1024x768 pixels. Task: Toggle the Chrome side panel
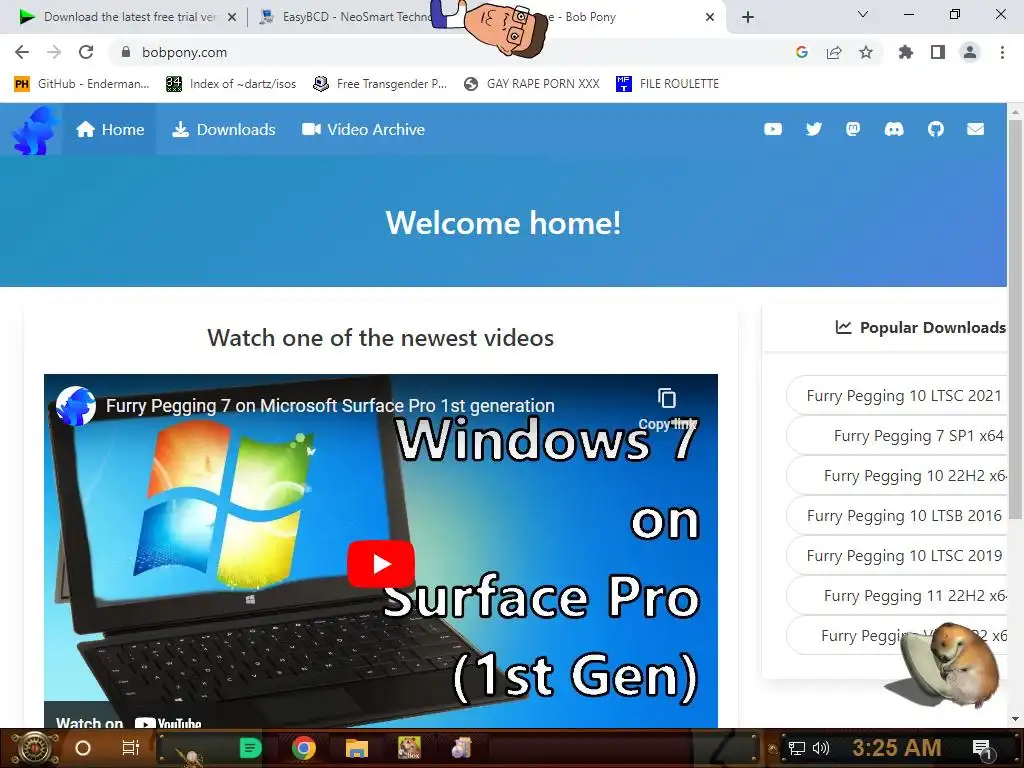(938, 52)
